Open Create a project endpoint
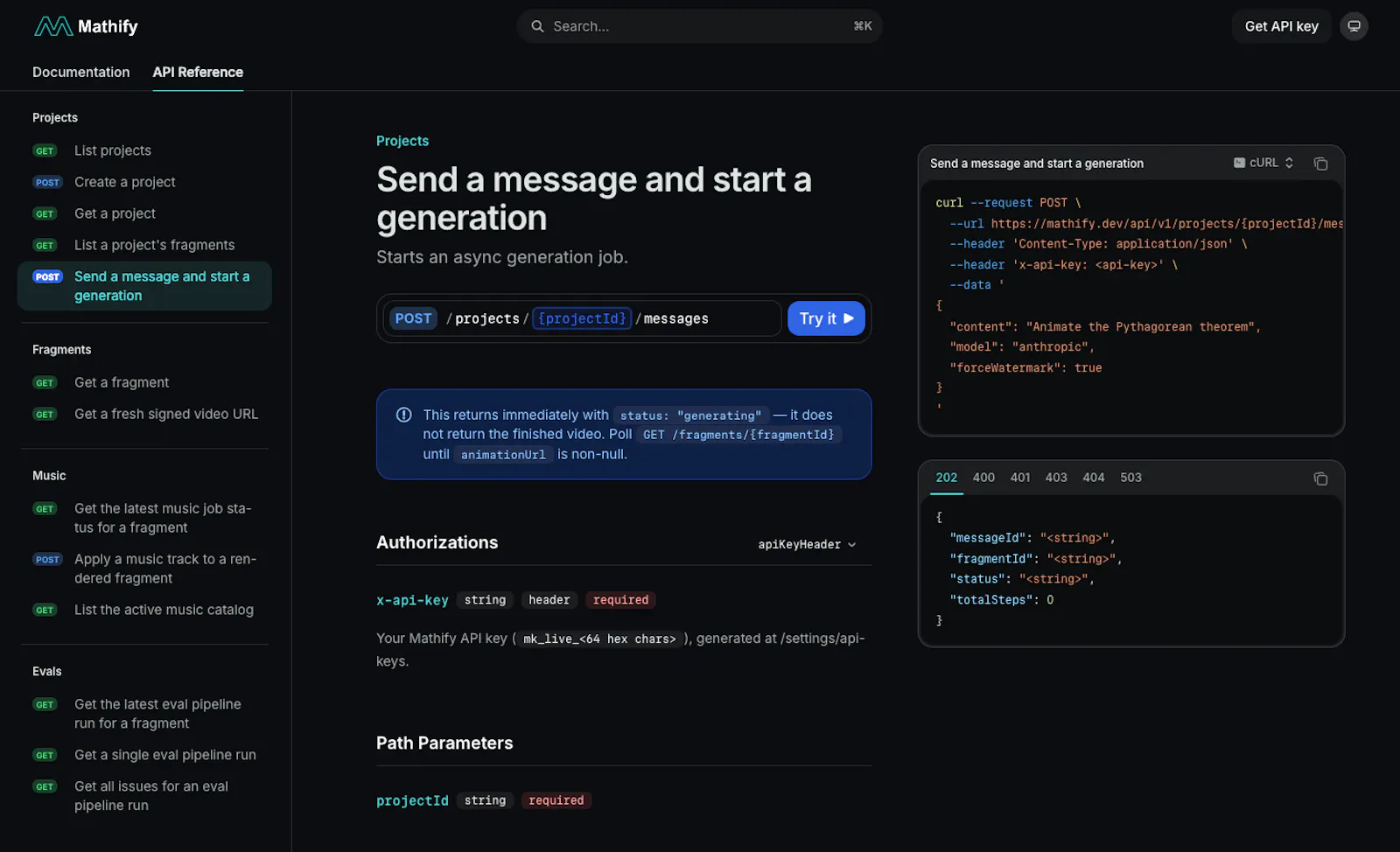Viewport: 1400px width, 852px height. coord(144,182)
